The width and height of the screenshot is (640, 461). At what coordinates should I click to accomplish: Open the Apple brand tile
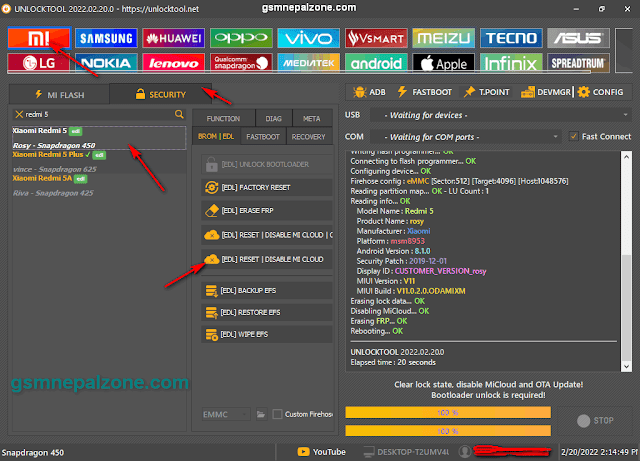444,62
